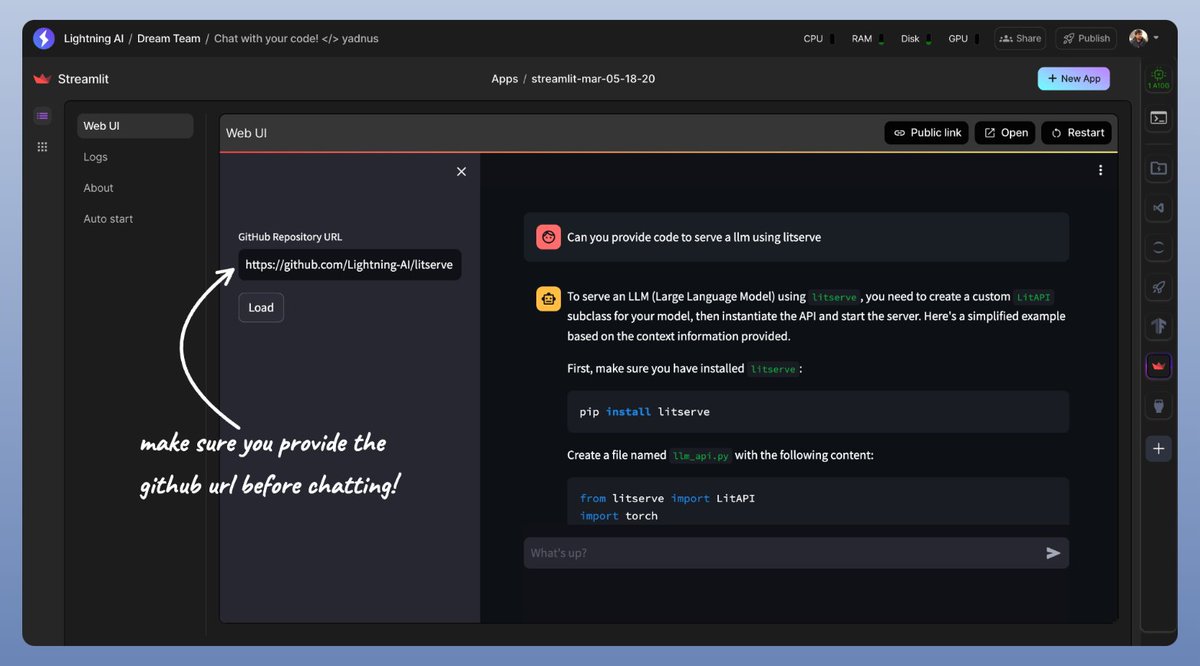Select the Streamlit plugin icon in right sidebar

[x=1158, y=365]
